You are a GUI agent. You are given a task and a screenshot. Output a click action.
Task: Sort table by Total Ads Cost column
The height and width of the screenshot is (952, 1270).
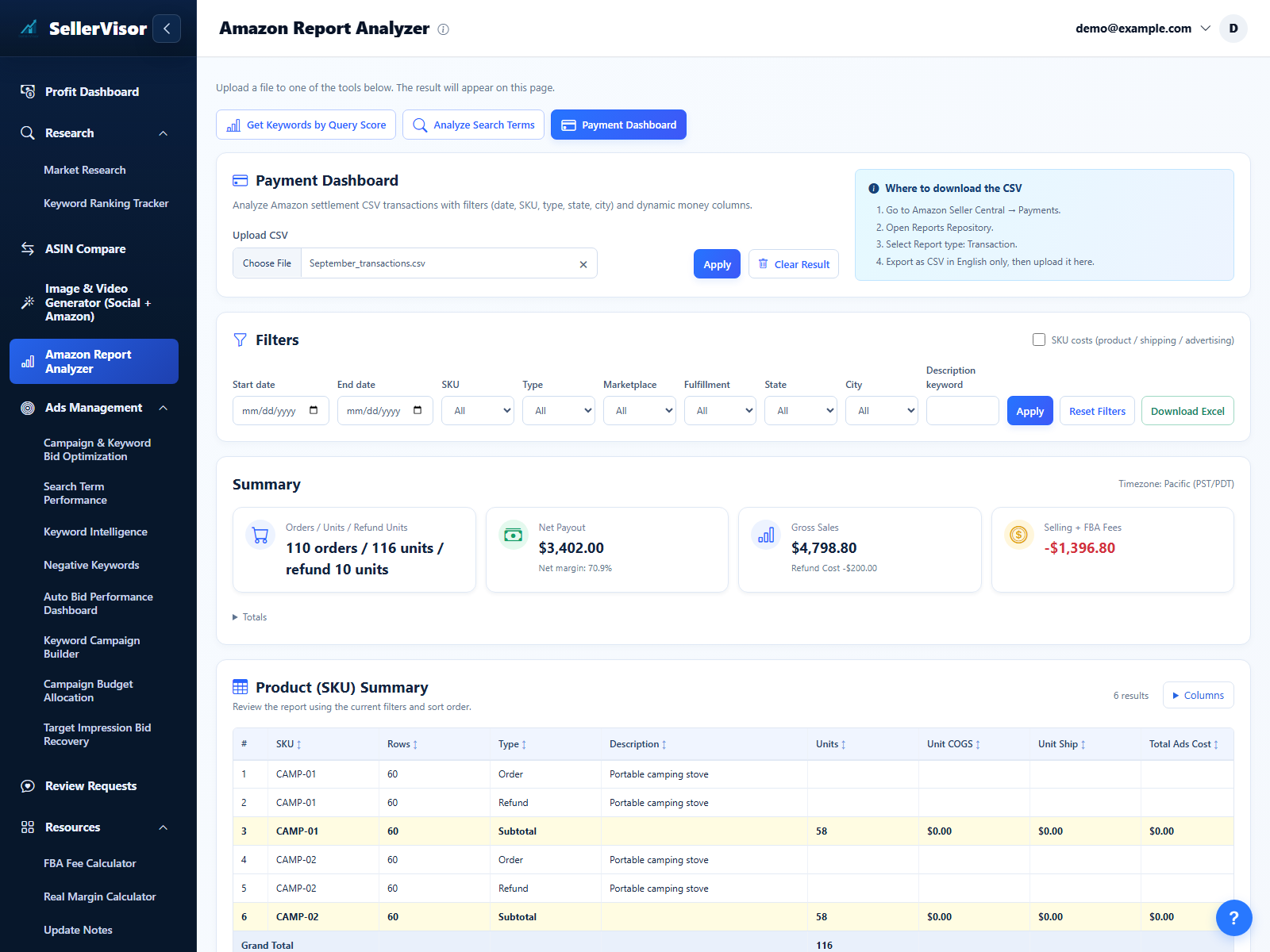click(x=1183, y=744)
